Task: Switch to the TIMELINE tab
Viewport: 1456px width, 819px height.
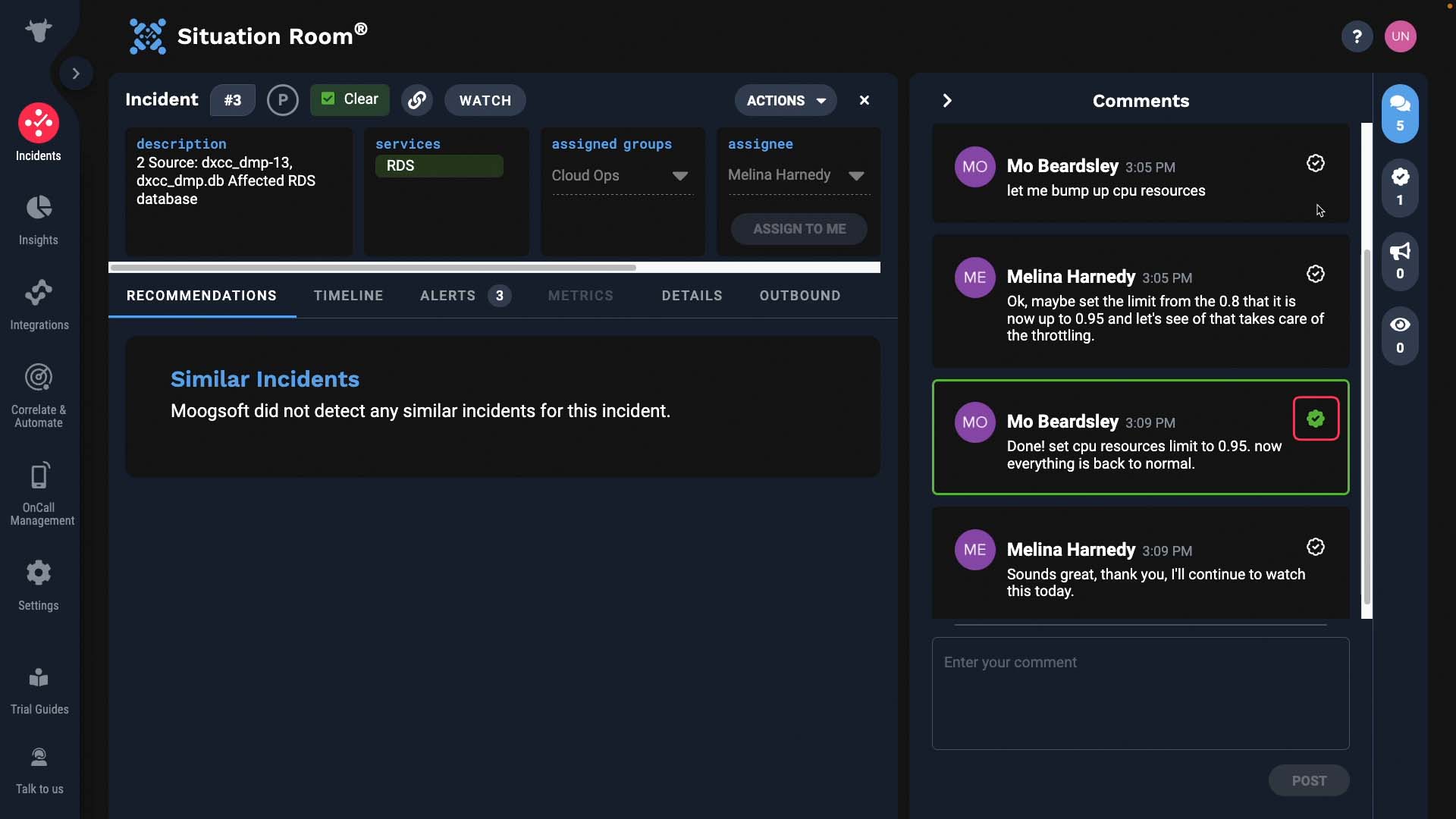Action: (349, 296)
